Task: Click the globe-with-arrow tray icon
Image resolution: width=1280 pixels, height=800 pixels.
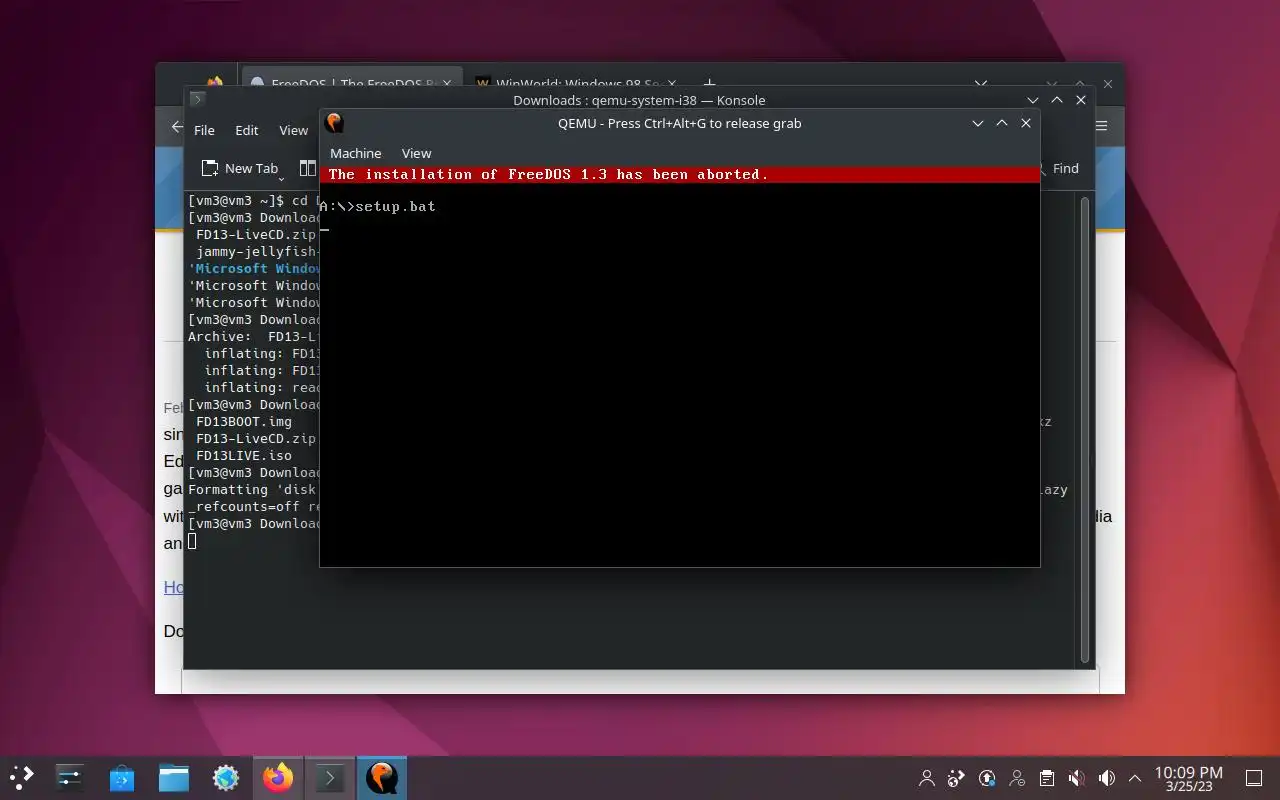Action: tap(957, 778)
